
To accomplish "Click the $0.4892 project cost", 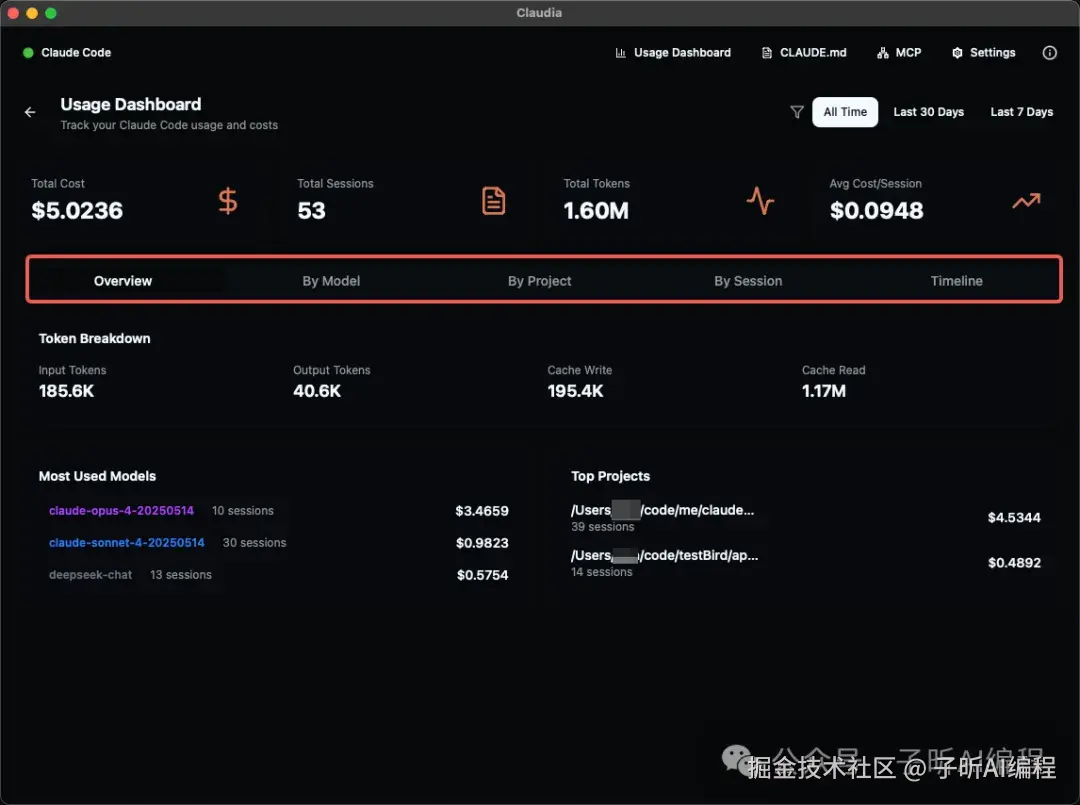I will tap(1014, 563).
